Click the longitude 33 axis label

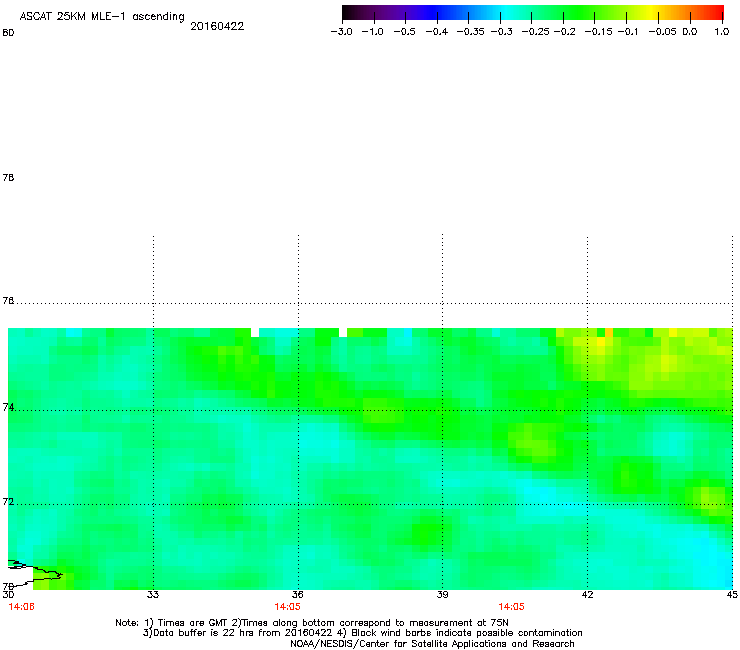pyautogui.click(x=153, y=594)
